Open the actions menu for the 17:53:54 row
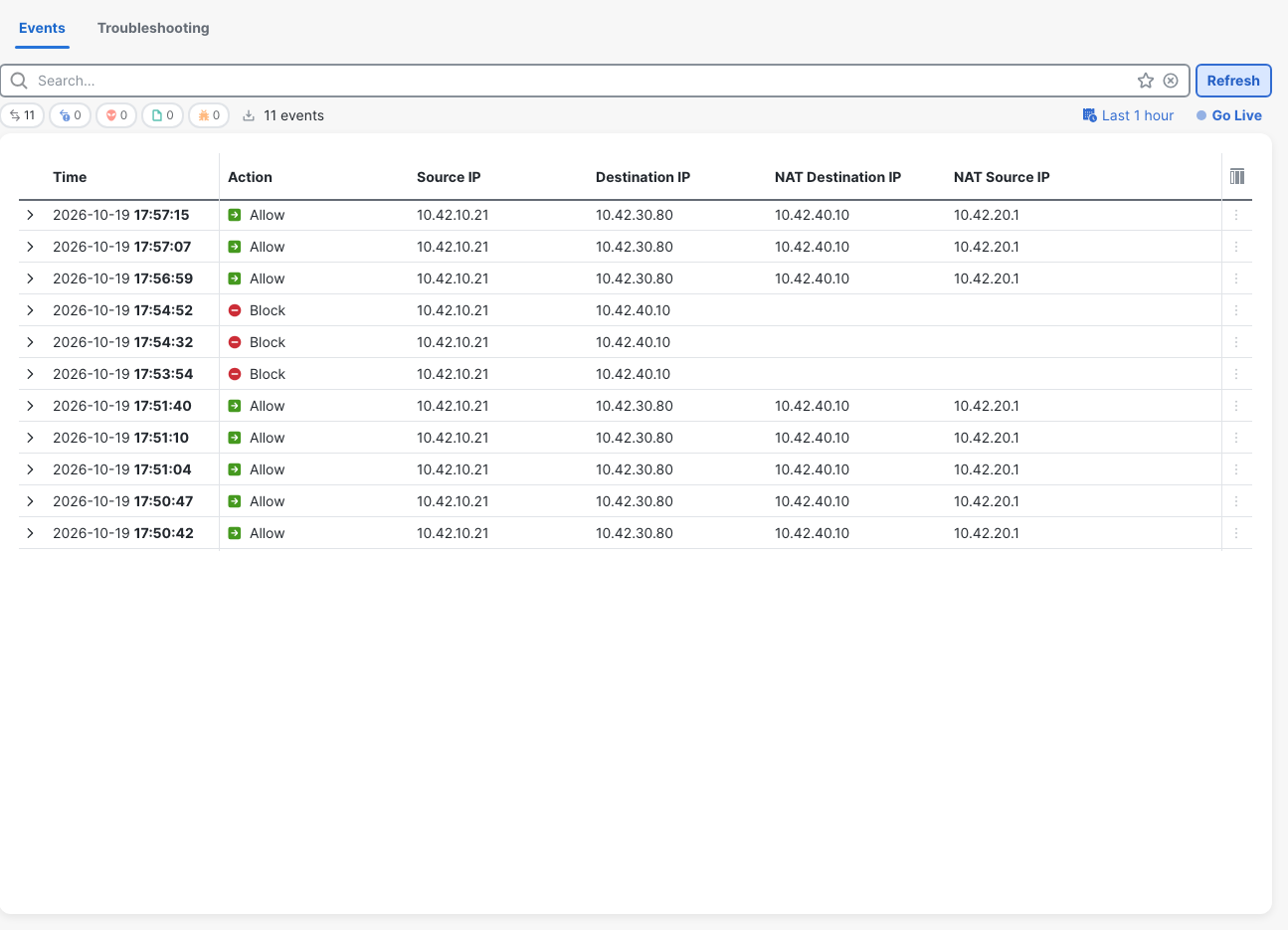Screen dimensions: 1288x930 pos(1236,374)
